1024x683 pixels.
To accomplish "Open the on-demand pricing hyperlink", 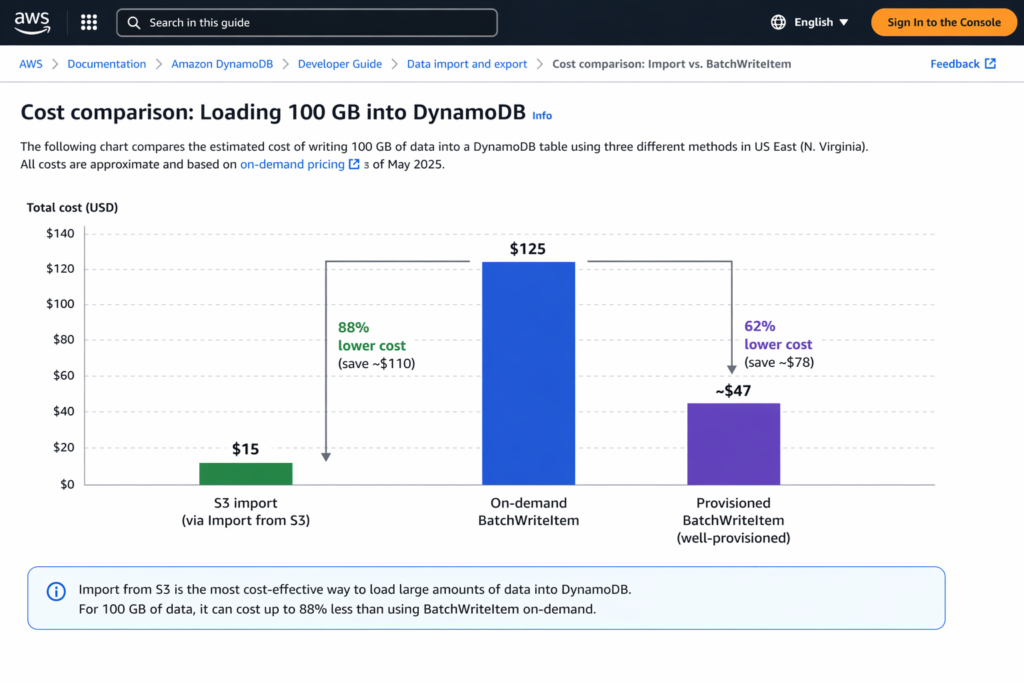I will click(295, 164).
